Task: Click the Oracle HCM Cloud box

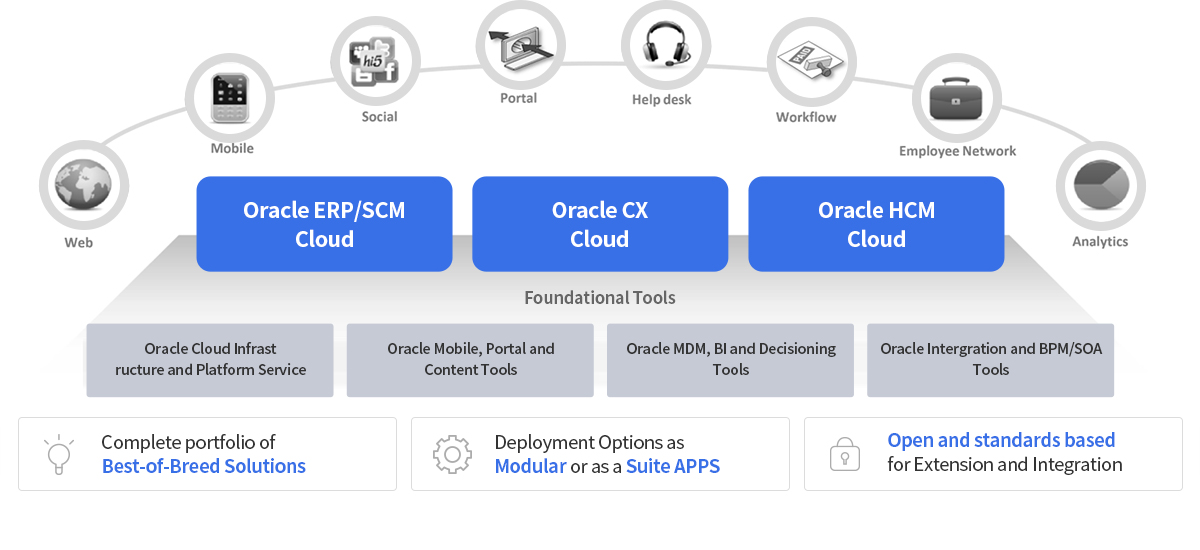Action: tap(876, 224)
